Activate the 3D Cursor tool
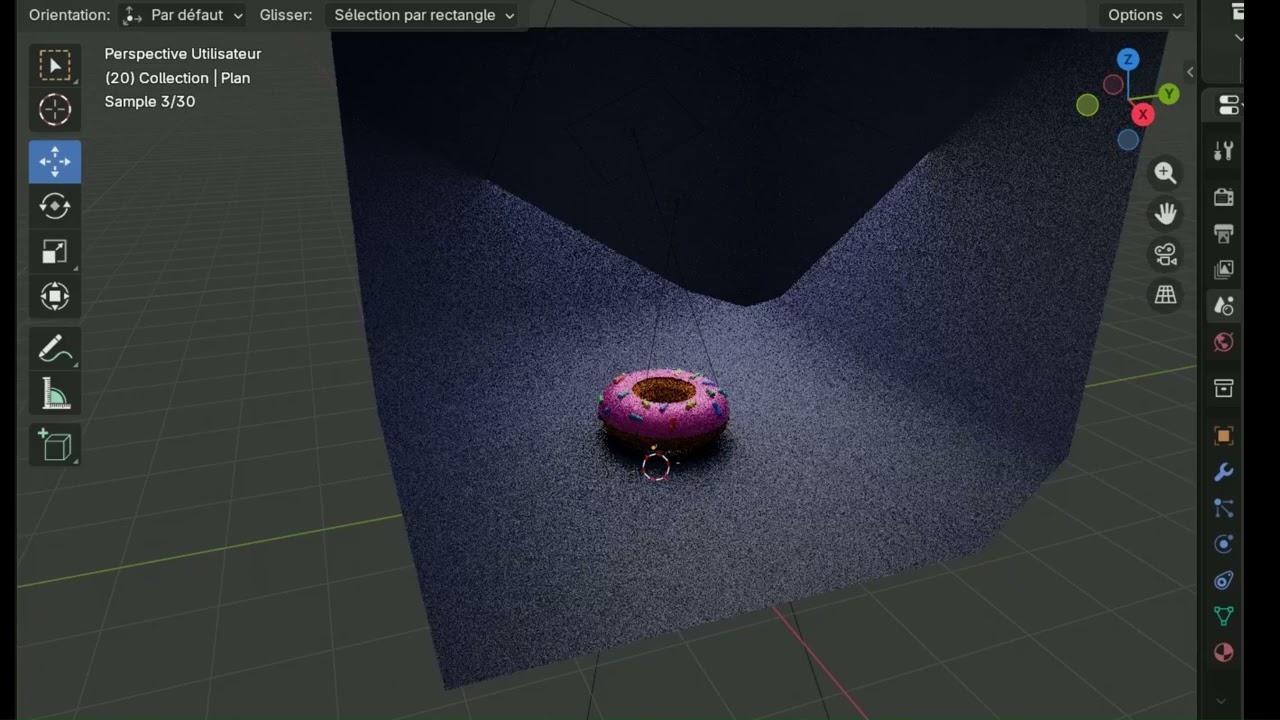1280x720 pixels. pos(54,109)
